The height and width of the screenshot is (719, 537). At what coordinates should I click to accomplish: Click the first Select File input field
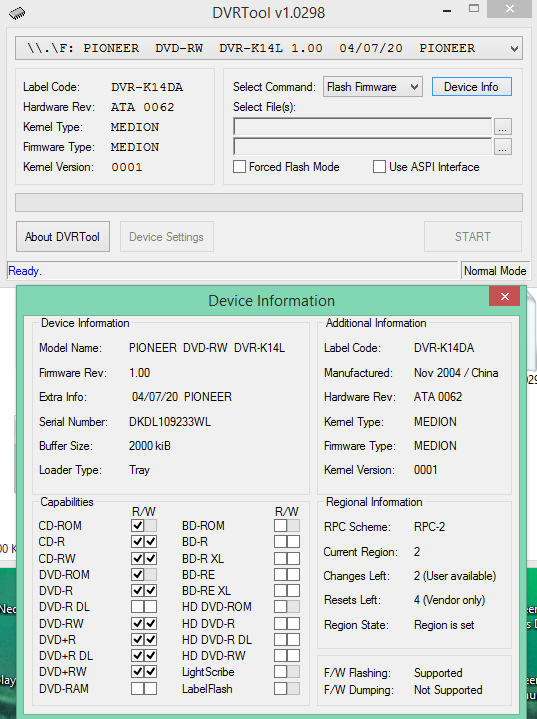(363, 127)
